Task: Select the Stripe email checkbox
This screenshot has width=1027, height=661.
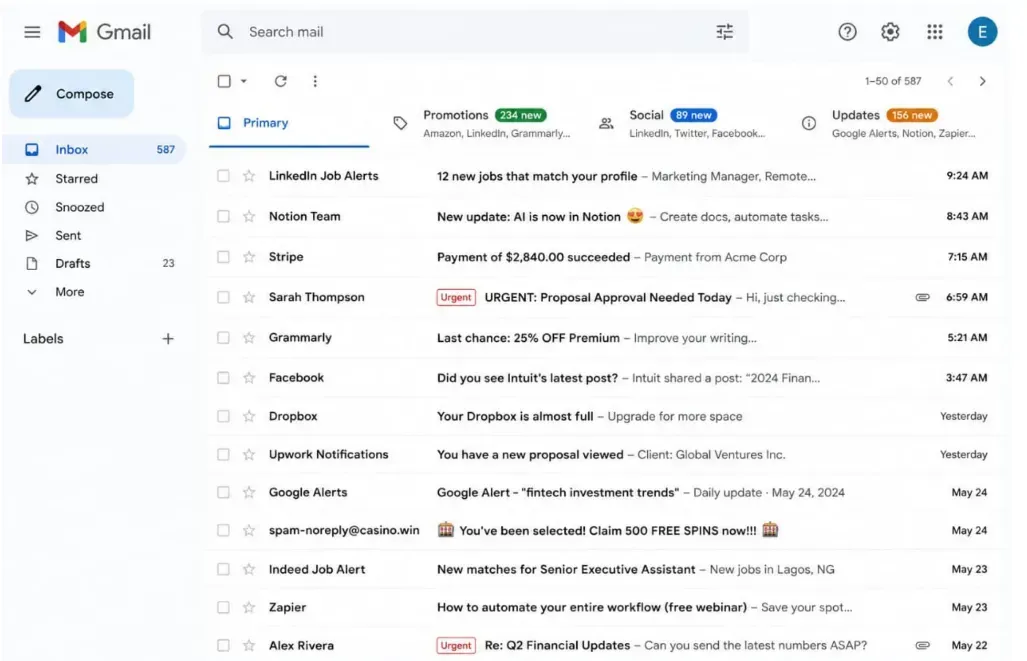Action: click(223, 257)
